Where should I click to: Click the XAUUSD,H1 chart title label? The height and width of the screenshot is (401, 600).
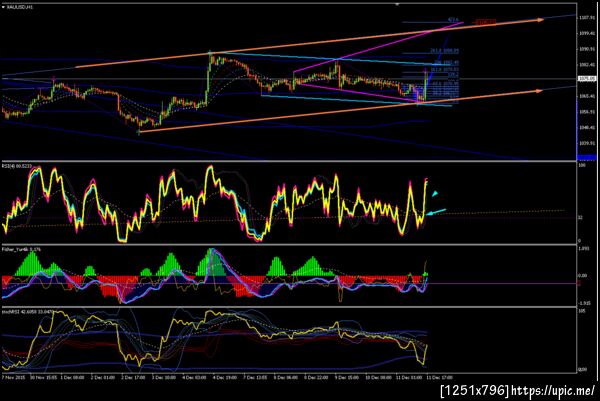(x=20, y=7)
